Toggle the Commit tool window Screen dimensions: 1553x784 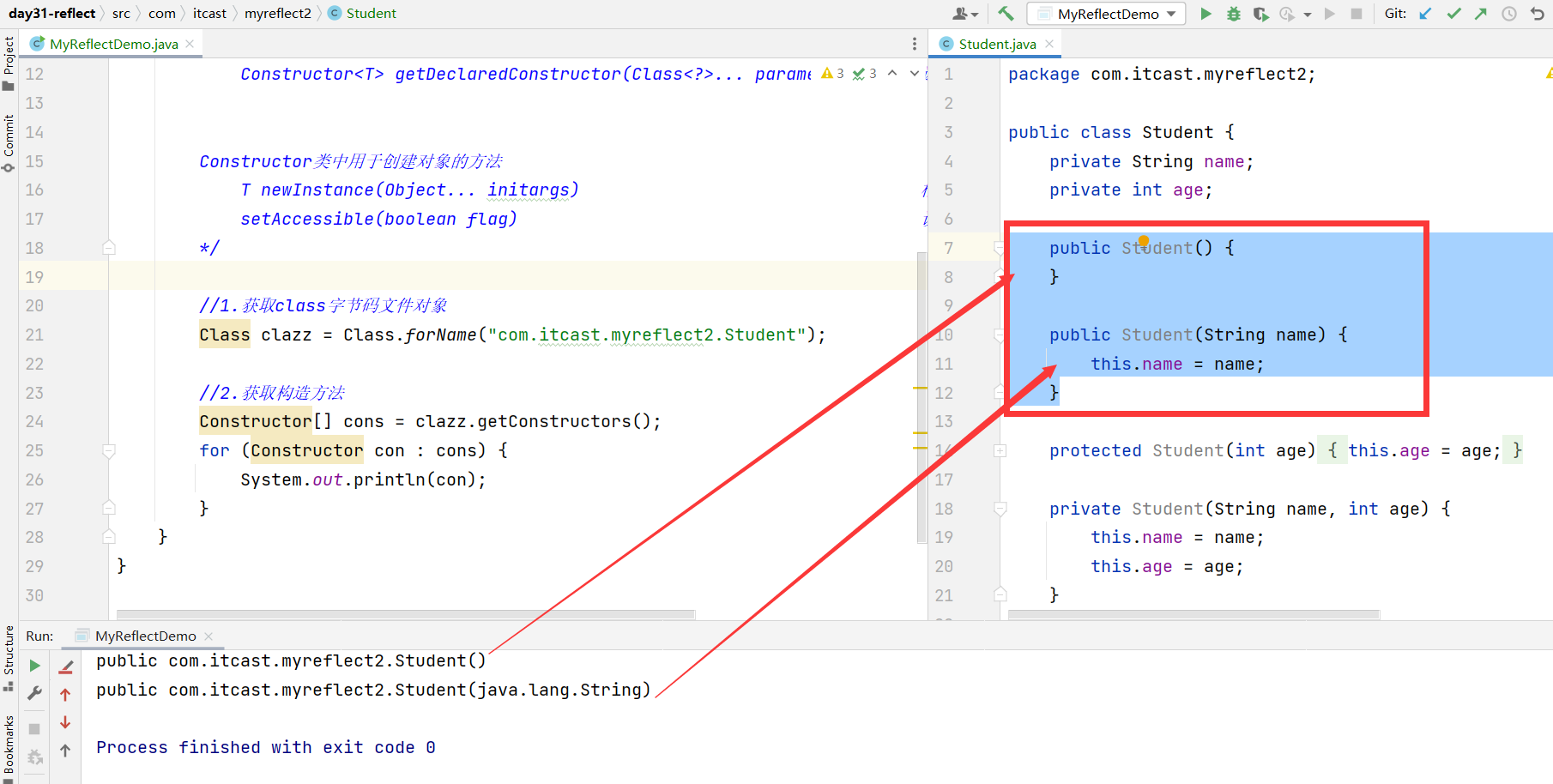(9, 143)
